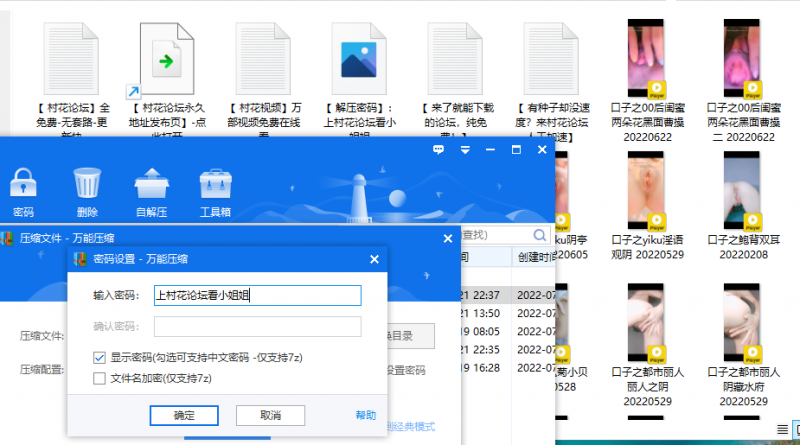The image size is (800, 445).
Task: Sort by the 创建时间 column header
Action: pyautogui.click(x=535, y=258)
